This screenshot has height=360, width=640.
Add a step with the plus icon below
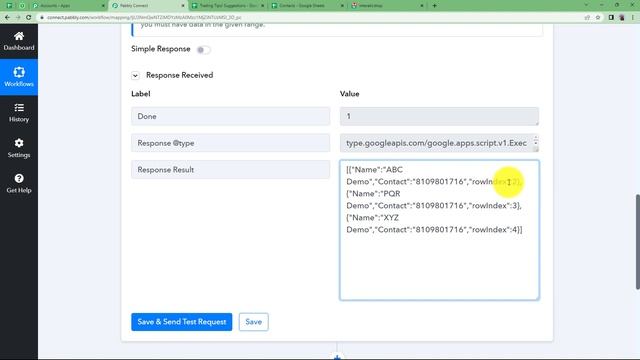pos(337,358)
